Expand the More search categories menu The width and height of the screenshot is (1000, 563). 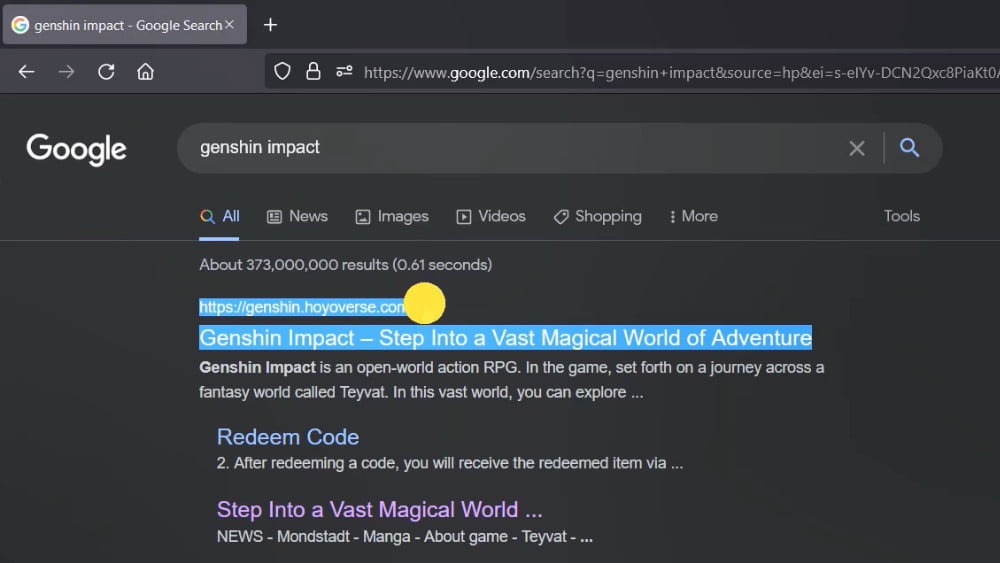pyautogui.click(x=691, y=216)
